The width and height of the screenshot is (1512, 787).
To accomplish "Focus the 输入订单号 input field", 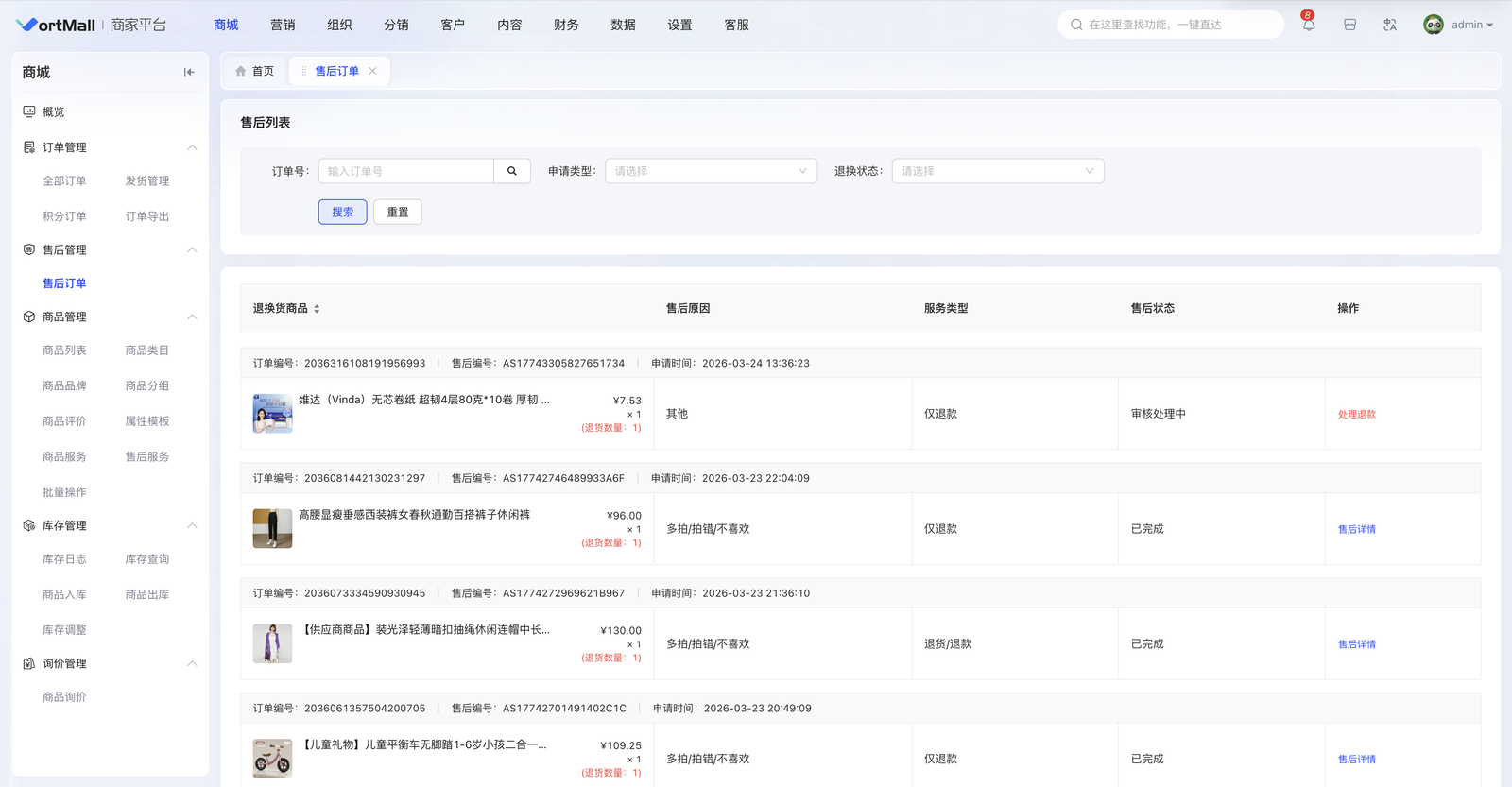I will [406, 171].
